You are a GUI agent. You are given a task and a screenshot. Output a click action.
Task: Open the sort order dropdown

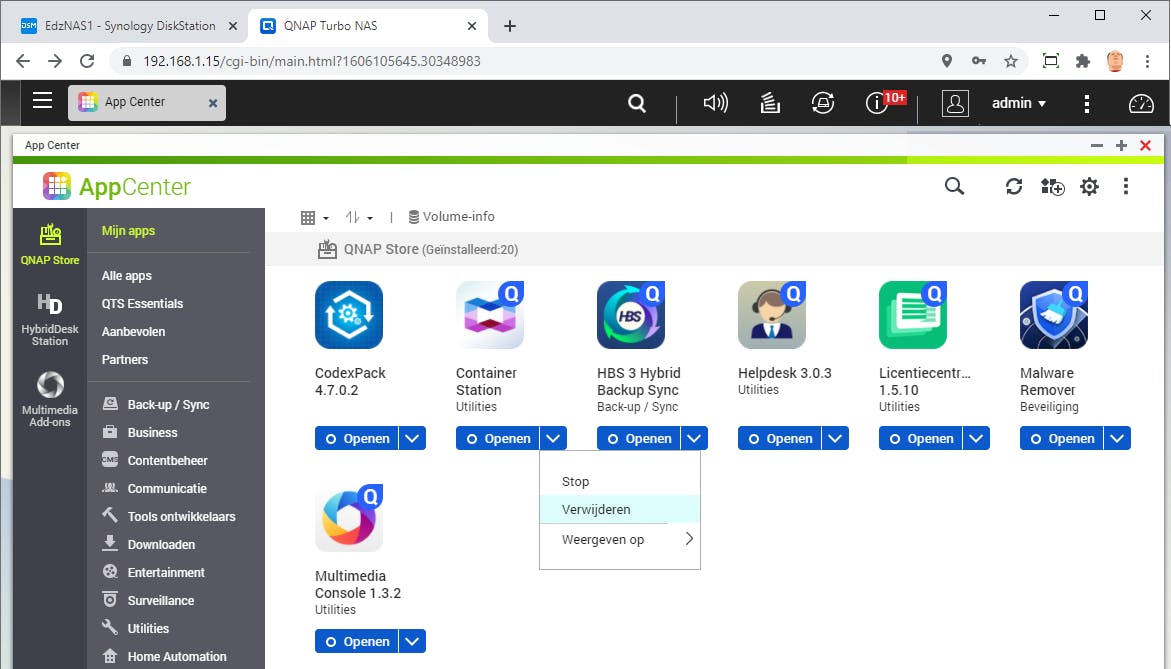click(359, 218)
